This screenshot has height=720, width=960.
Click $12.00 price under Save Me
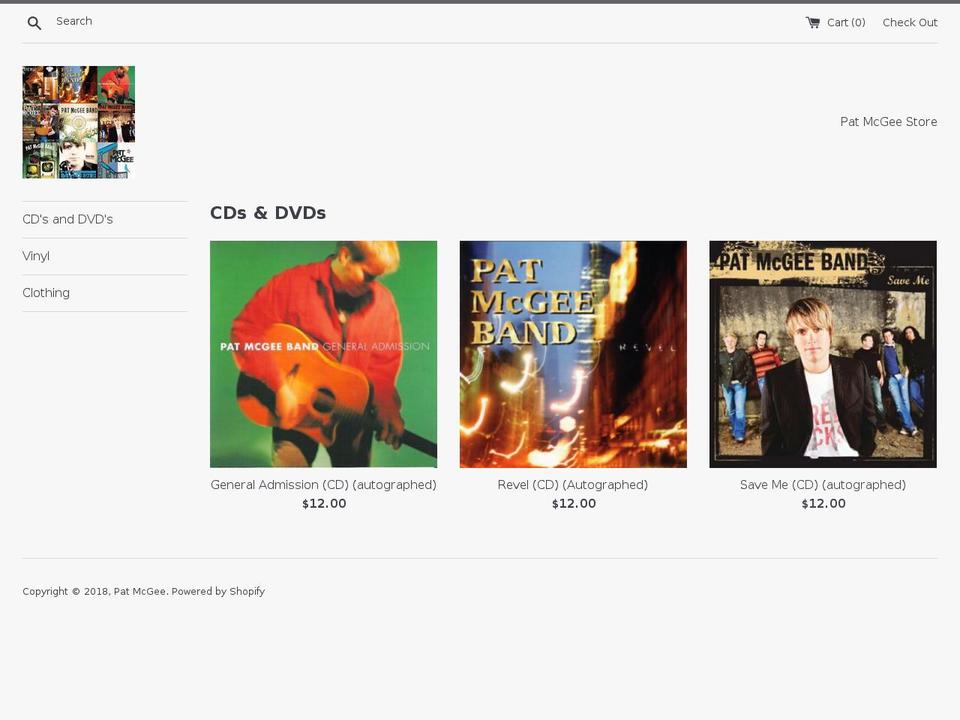823,503
